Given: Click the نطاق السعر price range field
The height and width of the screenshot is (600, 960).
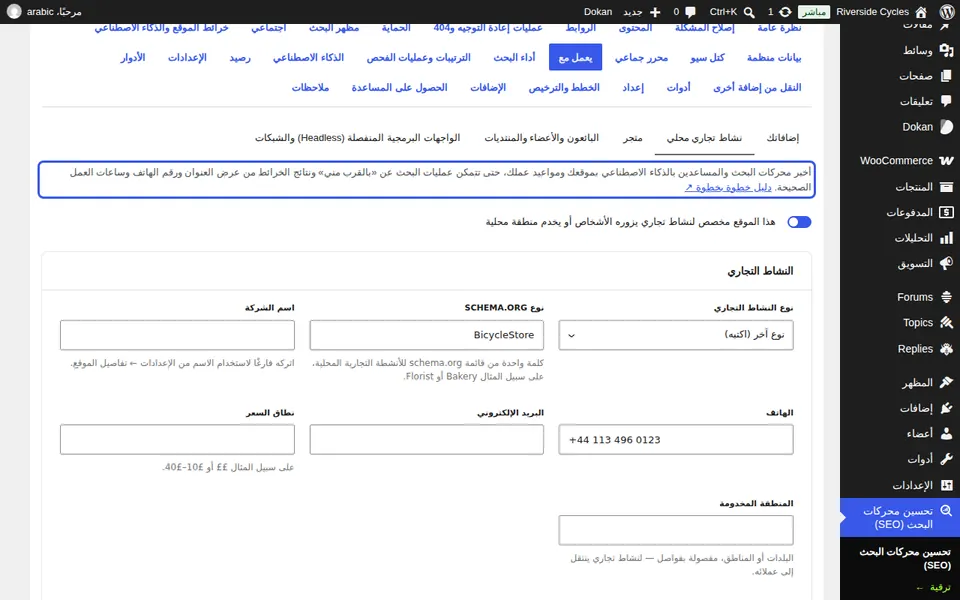Looking at the screenshot, I should point(177,440).
